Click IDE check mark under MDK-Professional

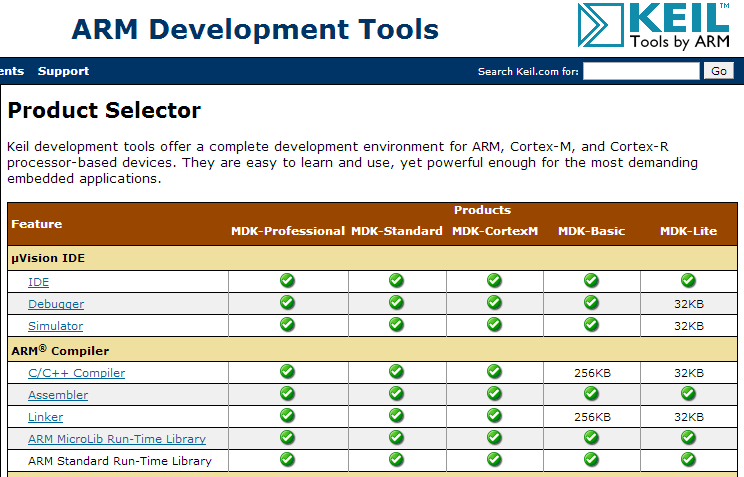[x=287, y=281]
